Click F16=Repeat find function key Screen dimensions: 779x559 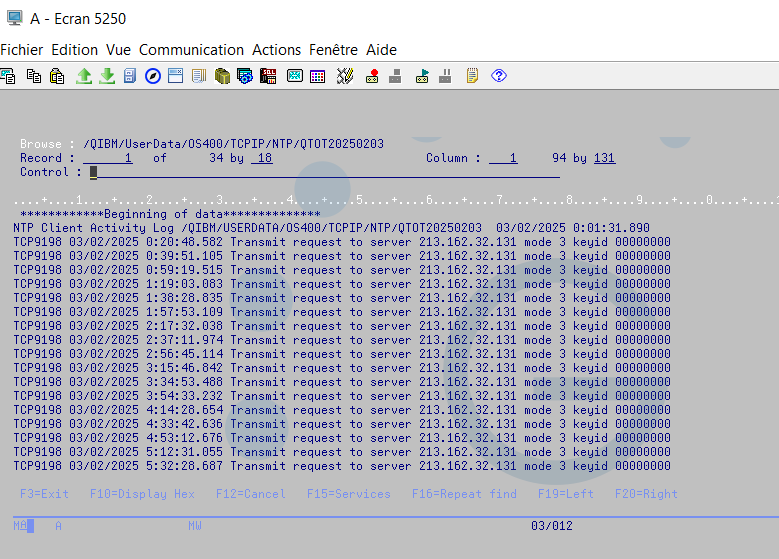tap(464, 494)
